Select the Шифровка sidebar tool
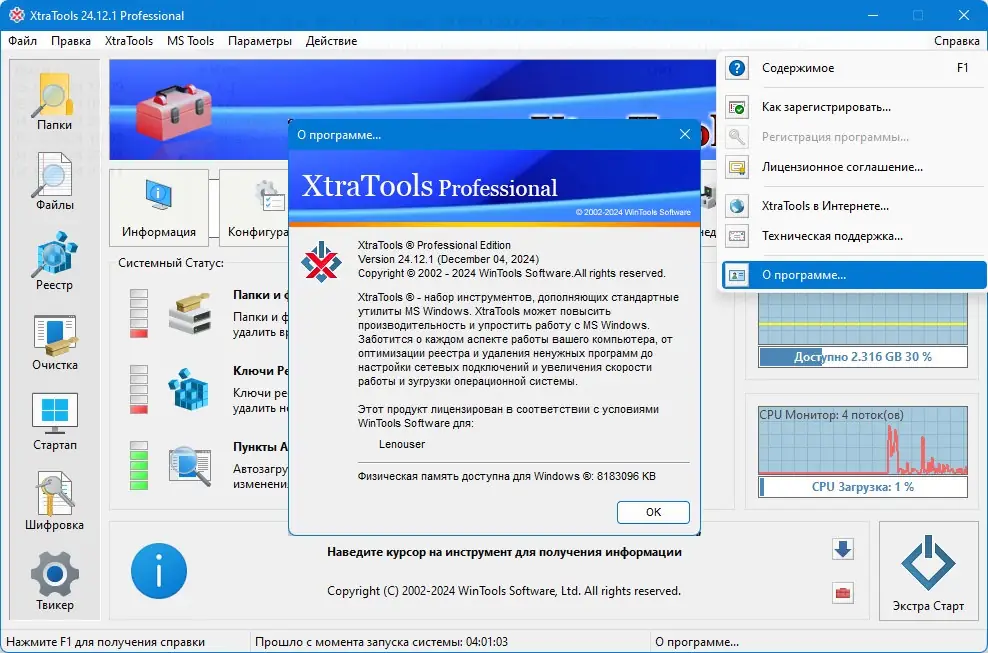Image resolution: width=988 pixels, height=653 pixels. tap(54, 502)
